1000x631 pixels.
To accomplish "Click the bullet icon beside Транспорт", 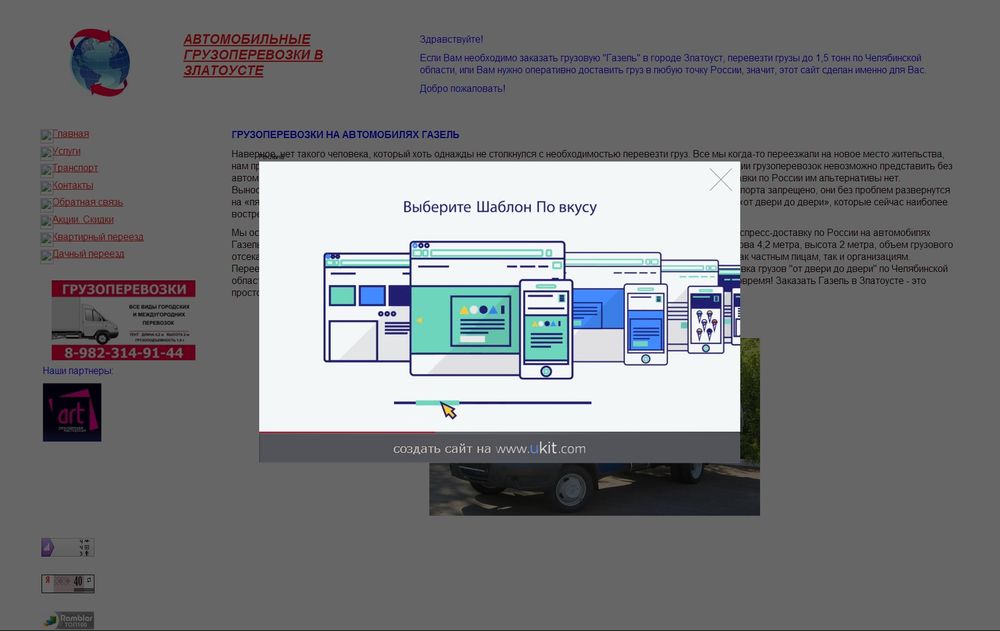I will click(x=47, y=170).
